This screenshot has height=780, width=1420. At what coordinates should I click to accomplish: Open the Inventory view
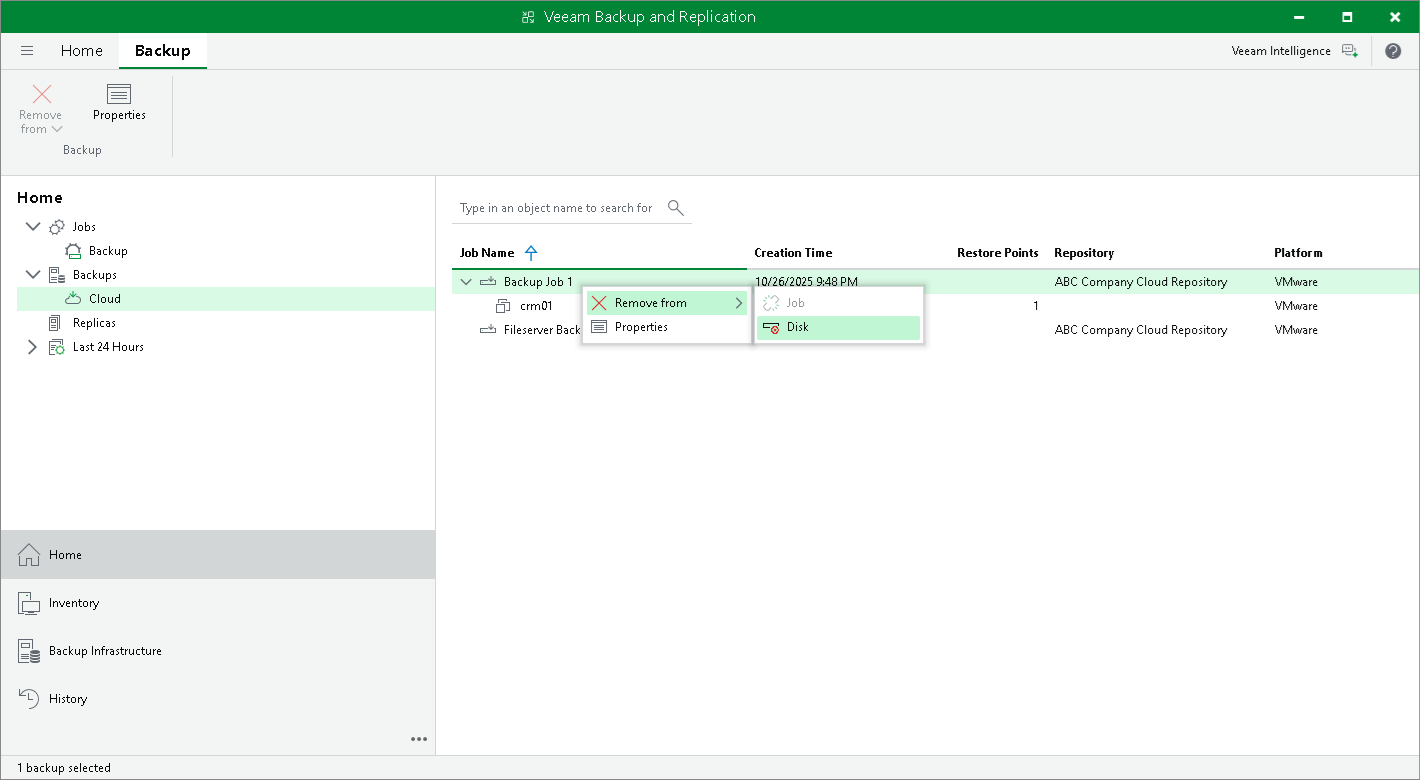click(218, 603)
